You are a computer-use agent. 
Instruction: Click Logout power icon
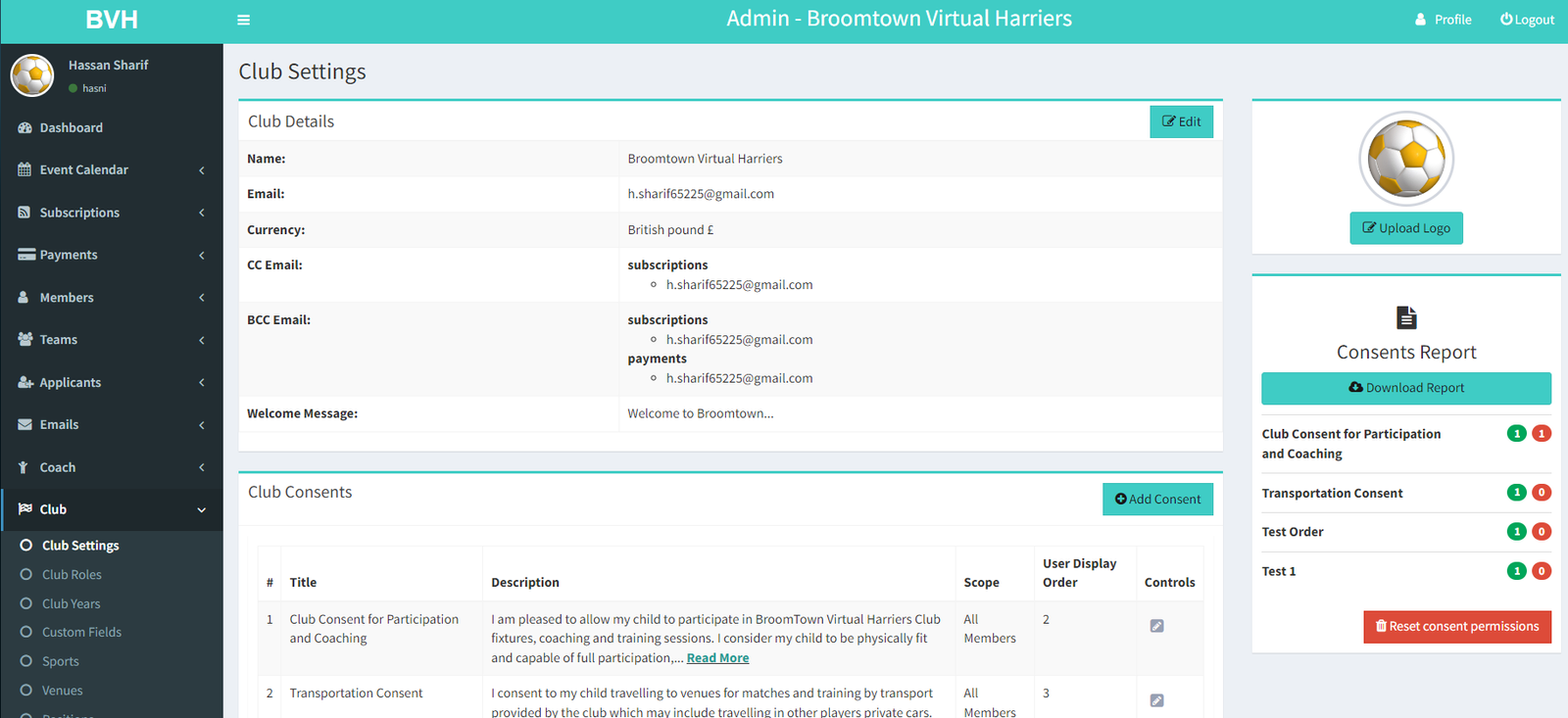tap(1506, 20)
